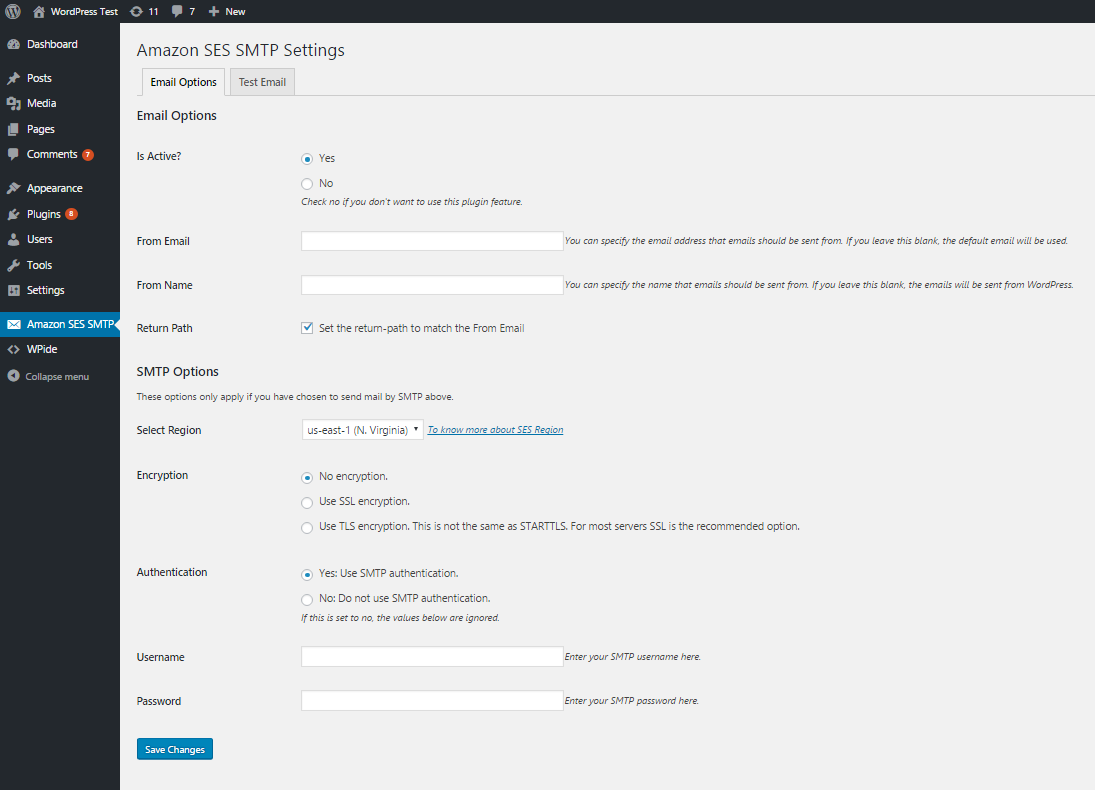Click the Posts pushpin icon
Image resolution: width=1095 pixels, height=790 pixels.
(13, 78)
